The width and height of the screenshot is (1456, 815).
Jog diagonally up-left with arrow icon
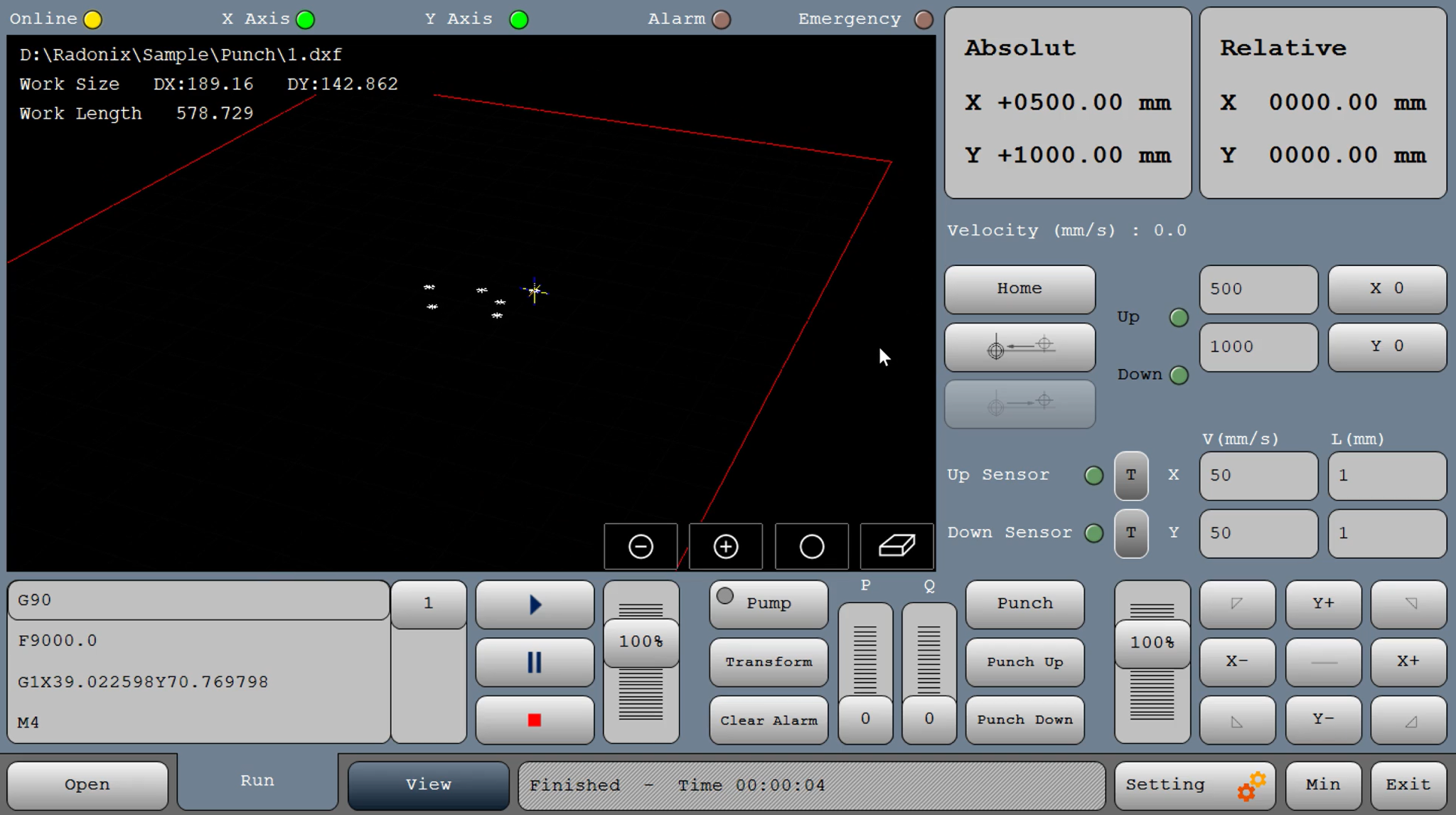pos(1237,604)
